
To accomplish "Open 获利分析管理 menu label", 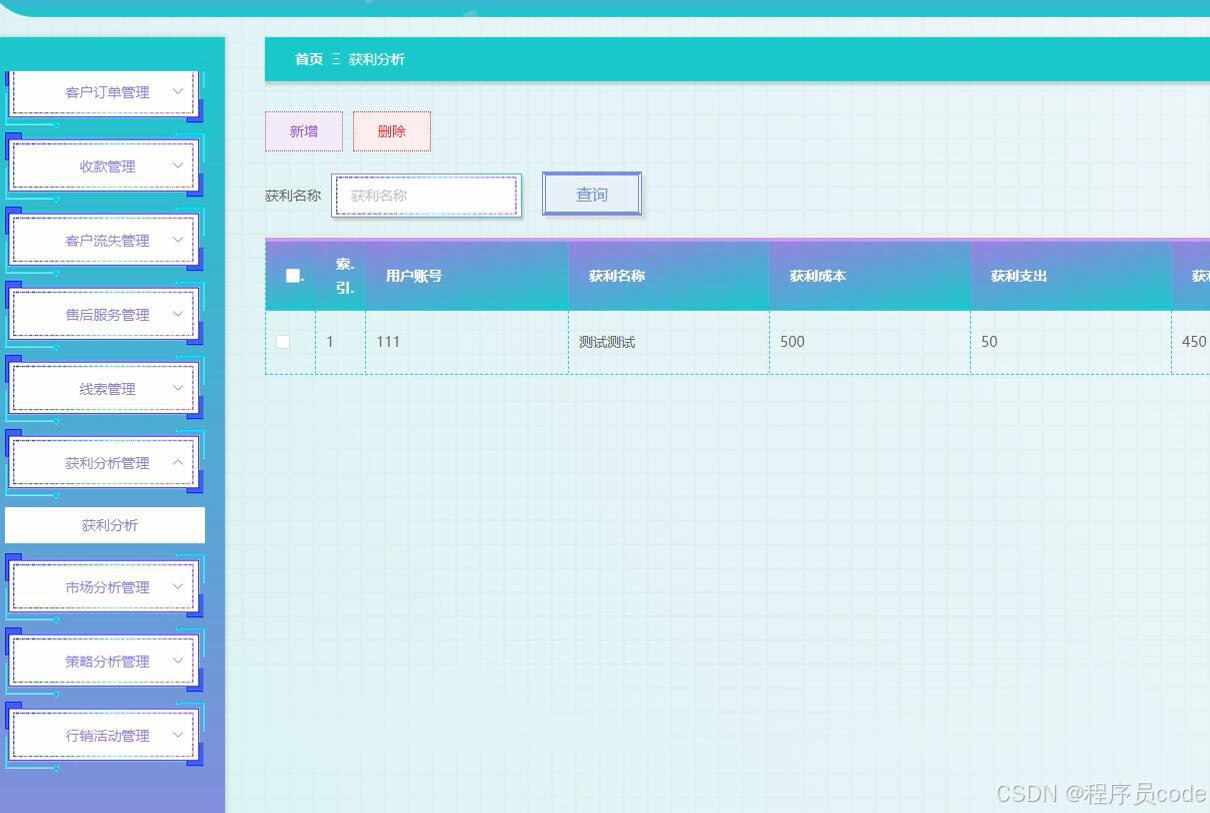I will click(x=107, y=463).
